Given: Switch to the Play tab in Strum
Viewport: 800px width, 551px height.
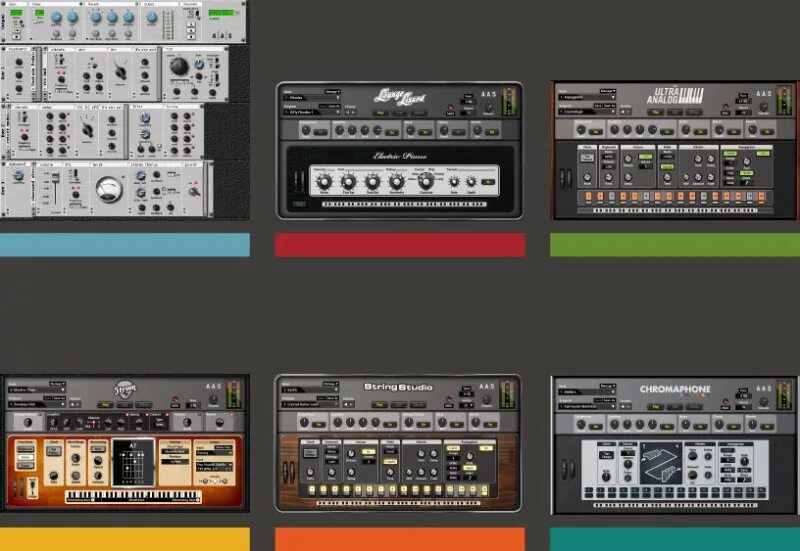Looking at the screenshot, I should (106, 405).
